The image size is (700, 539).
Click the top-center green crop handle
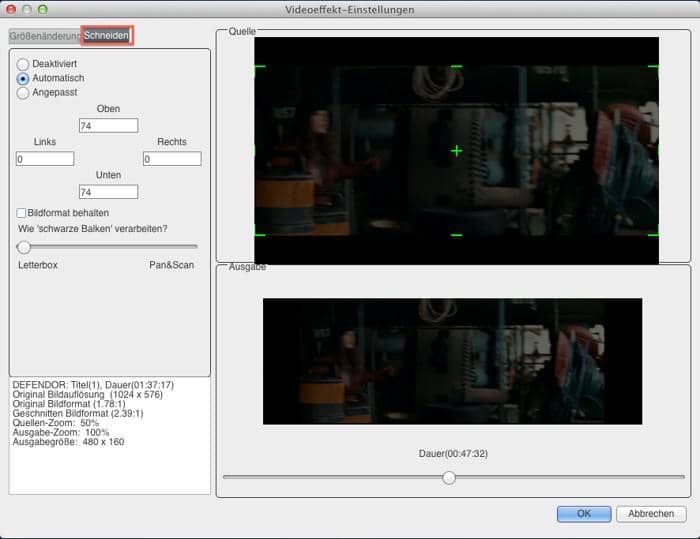tap(456, 67)
